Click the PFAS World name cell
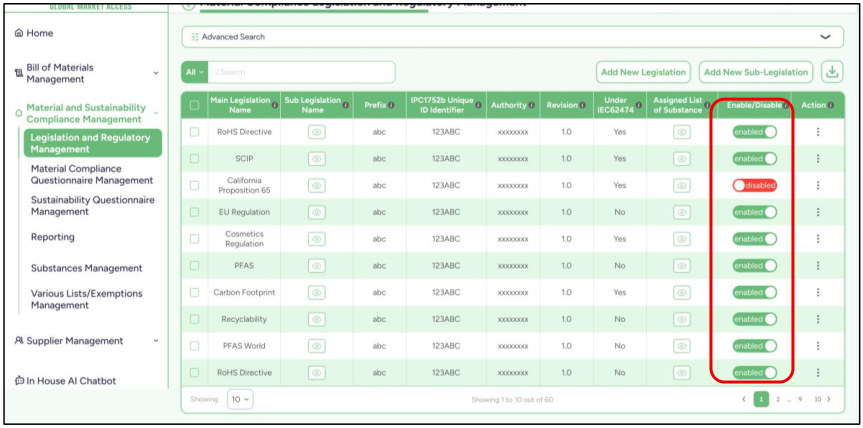This screenshot has width=863, height=428. point(244,346)
